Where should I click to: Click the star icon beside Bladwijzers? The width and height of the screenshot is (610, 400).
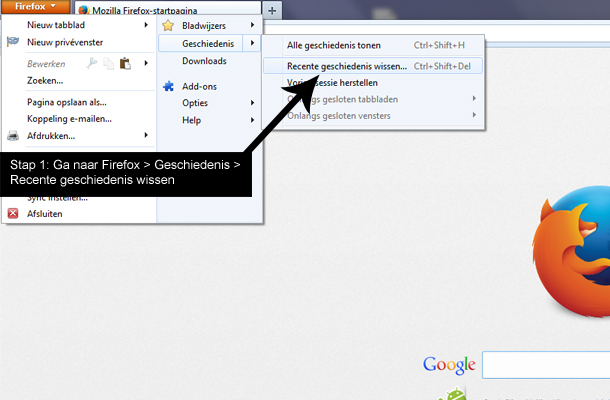tap(168, 25)
